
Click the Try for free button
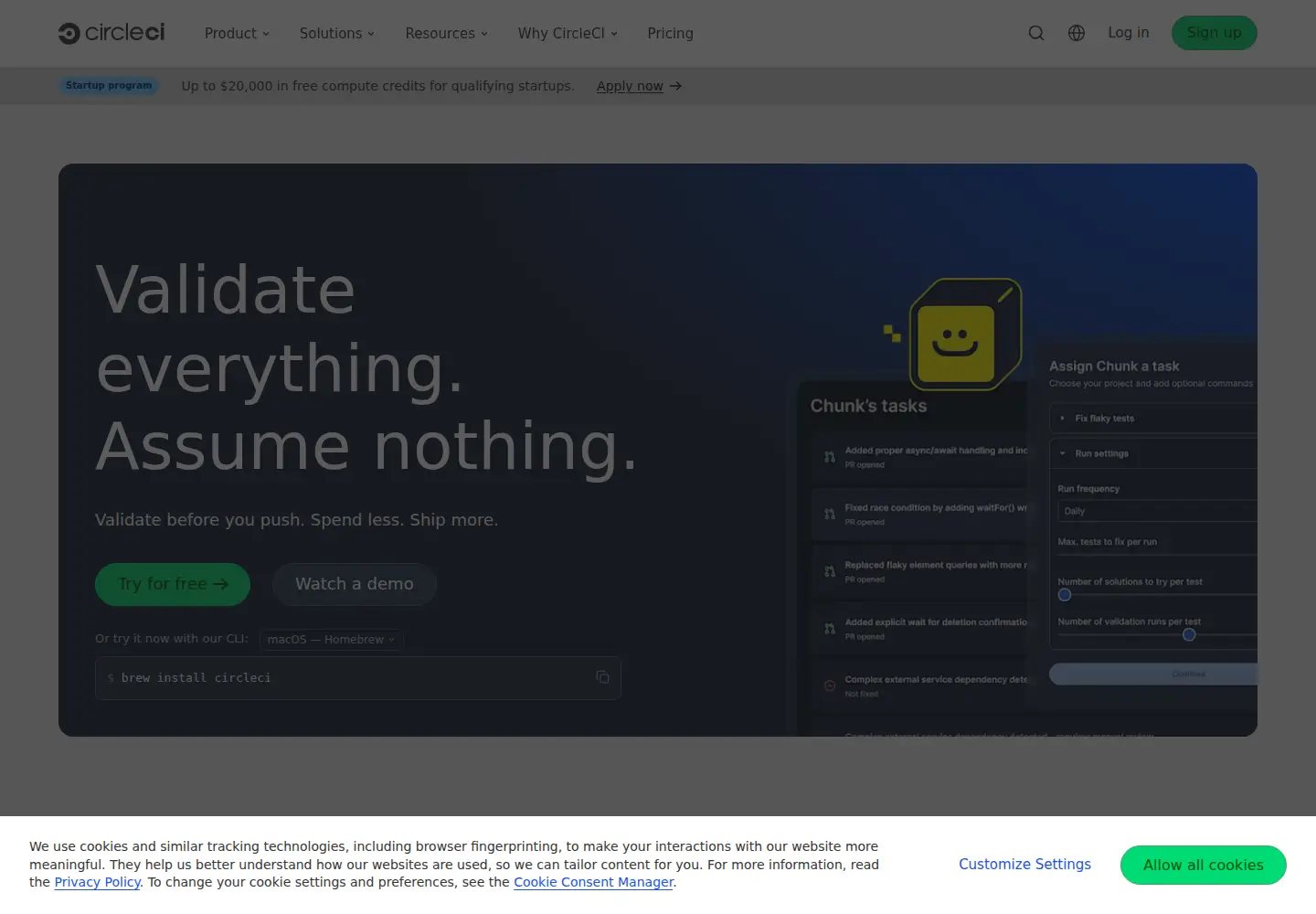tap(173, 584)
